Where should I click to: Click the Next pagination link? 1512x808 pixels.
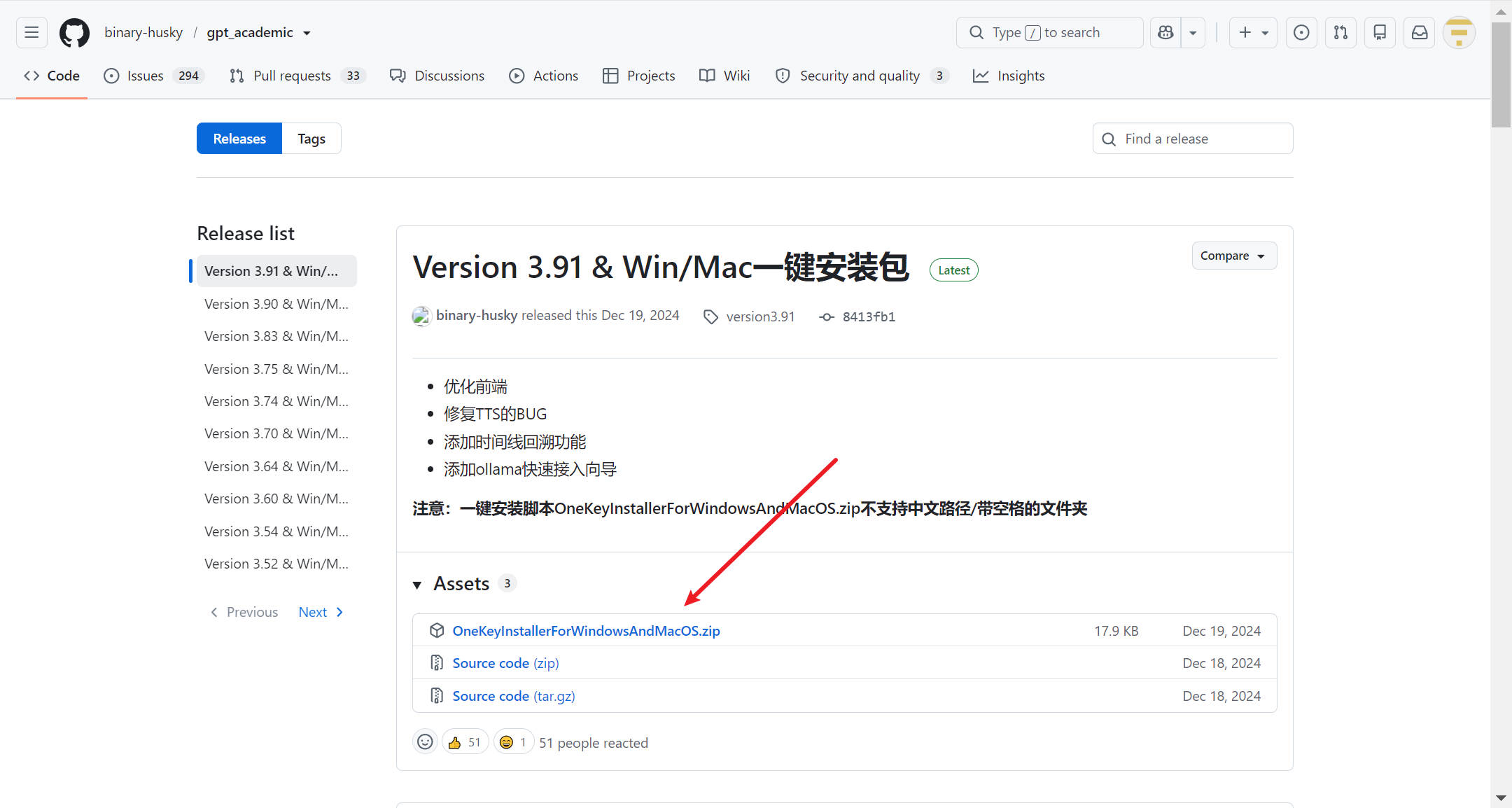pos(321,612)
